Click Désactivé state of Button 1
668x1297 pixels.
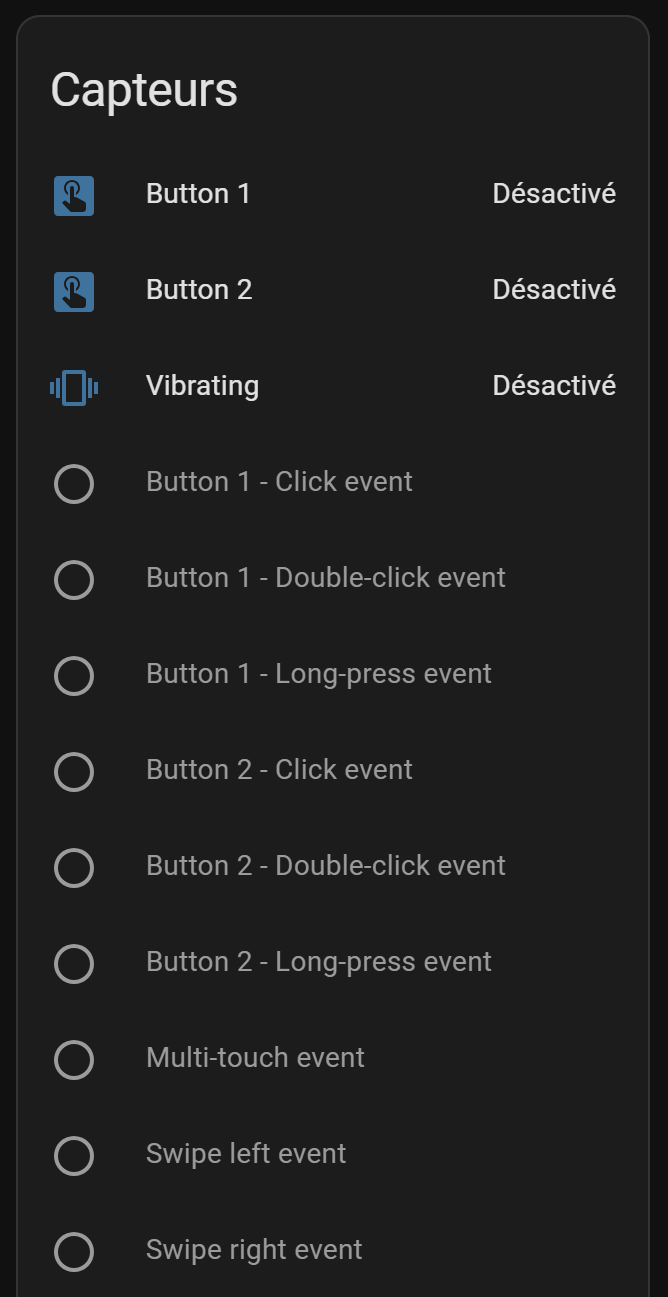(x=554, y=194)
